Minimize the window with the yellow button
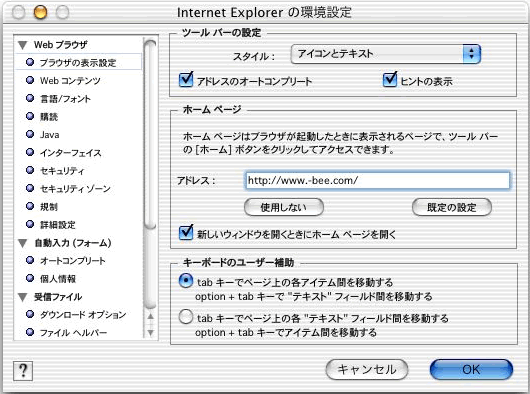 [x=40, y=13]
